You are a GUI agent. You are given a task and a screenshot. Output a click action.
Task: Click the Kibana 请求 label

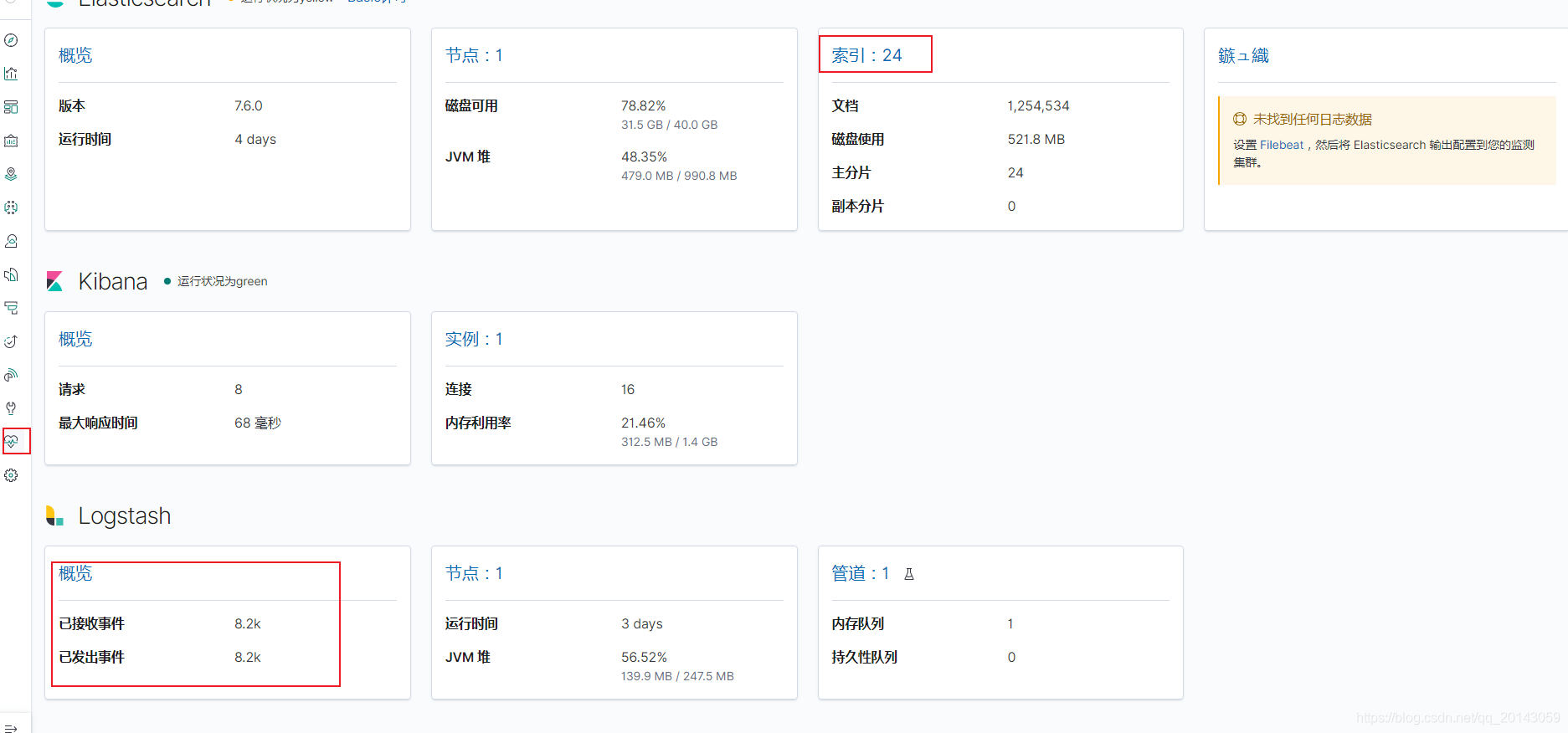72,390
